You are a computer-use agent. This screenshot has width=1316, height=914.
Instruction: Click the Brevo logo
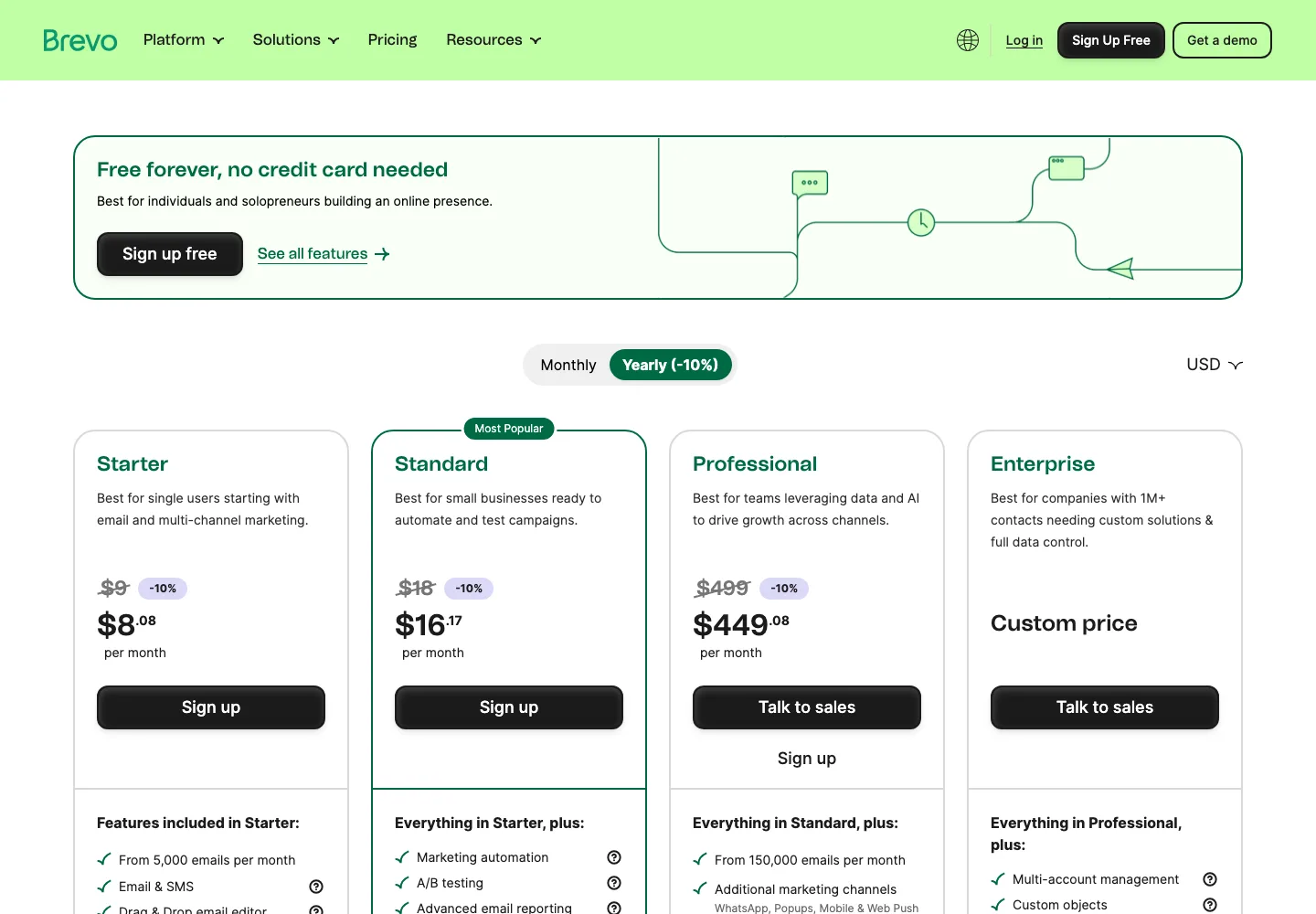pyautogui.click(x=80, y=40)
